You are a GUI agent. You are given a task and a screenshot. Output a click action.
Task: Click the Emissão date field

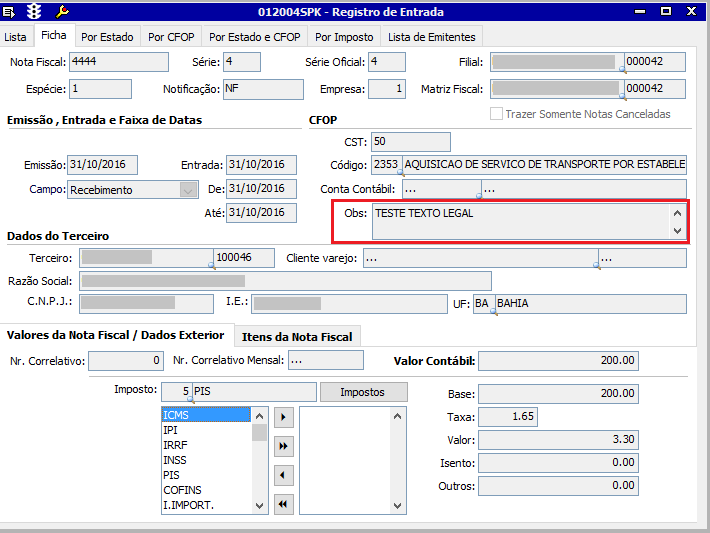coord(102,165)
